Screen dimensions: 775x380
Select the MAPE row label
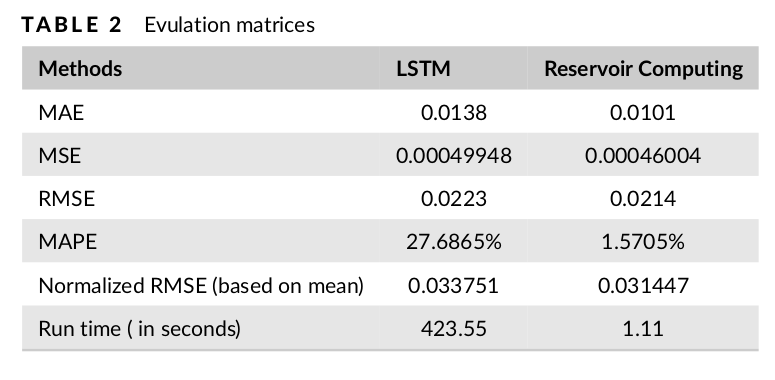point(68,242)
